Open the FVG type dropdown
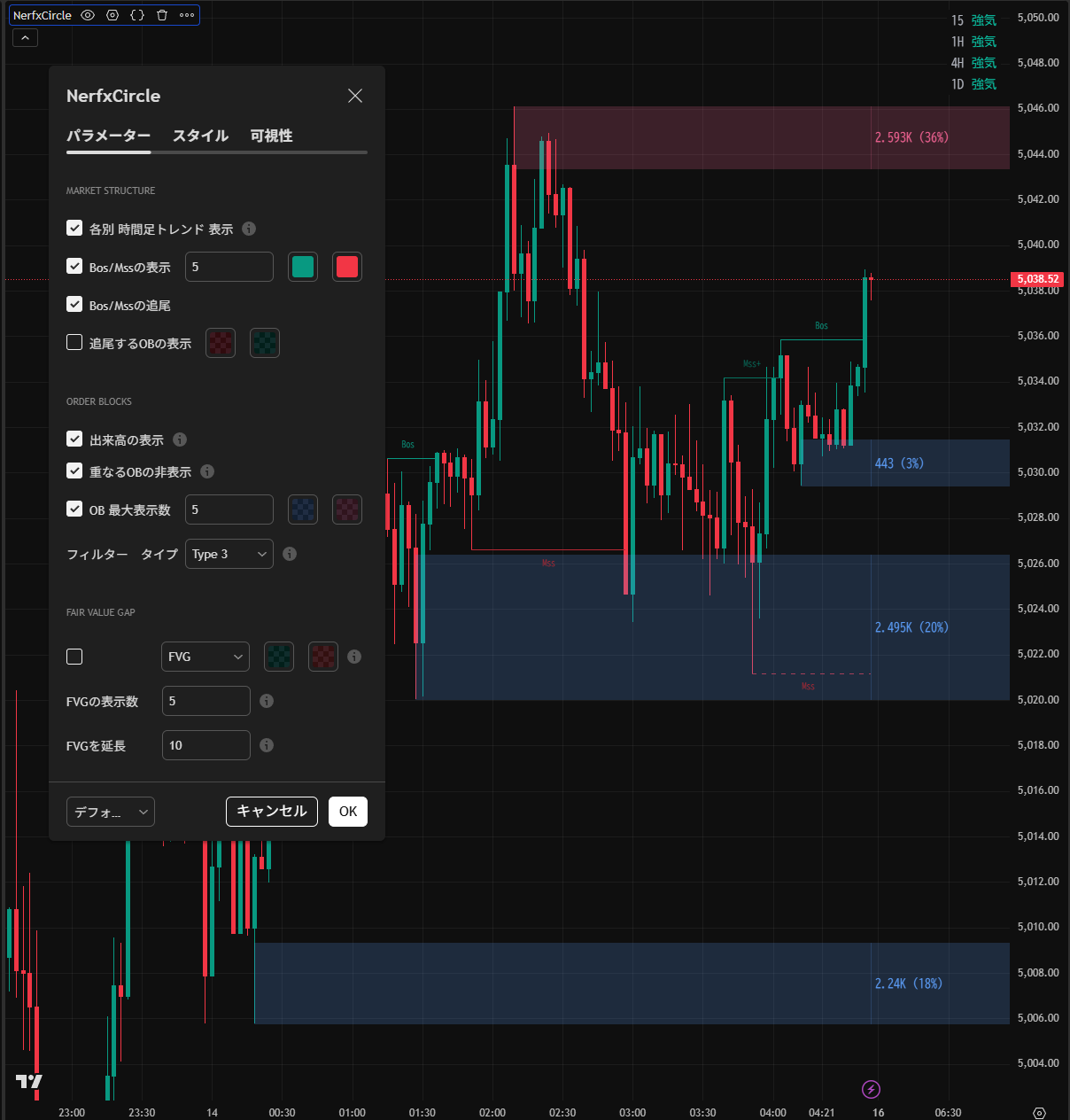Image resolution: width=1070 pixels, height=1120 pixels. pyautogui.click(x=205, y=657)
